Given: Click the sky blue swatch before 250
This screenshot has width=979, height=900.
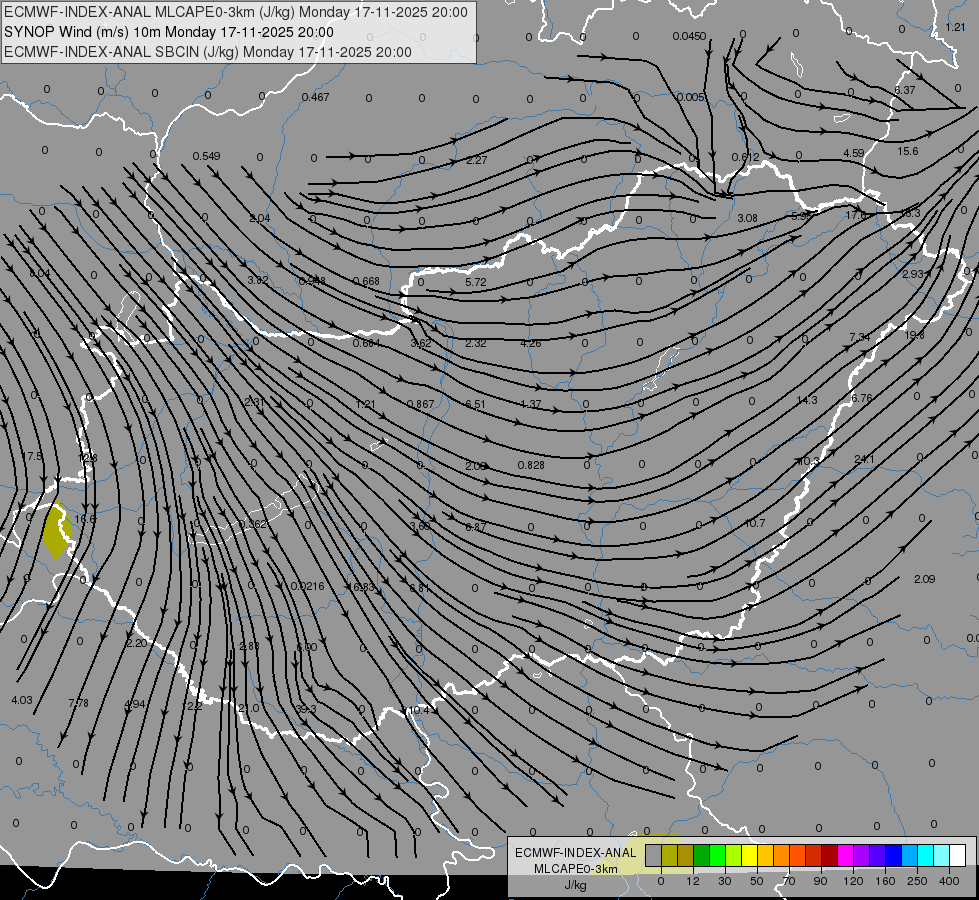Looking at the screenshot, I should point(910,855).
